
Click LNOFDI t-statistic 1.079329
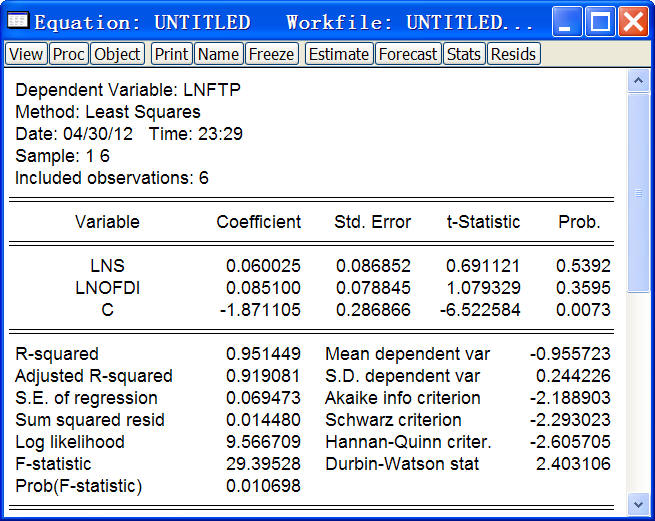[x=483, y=288]
